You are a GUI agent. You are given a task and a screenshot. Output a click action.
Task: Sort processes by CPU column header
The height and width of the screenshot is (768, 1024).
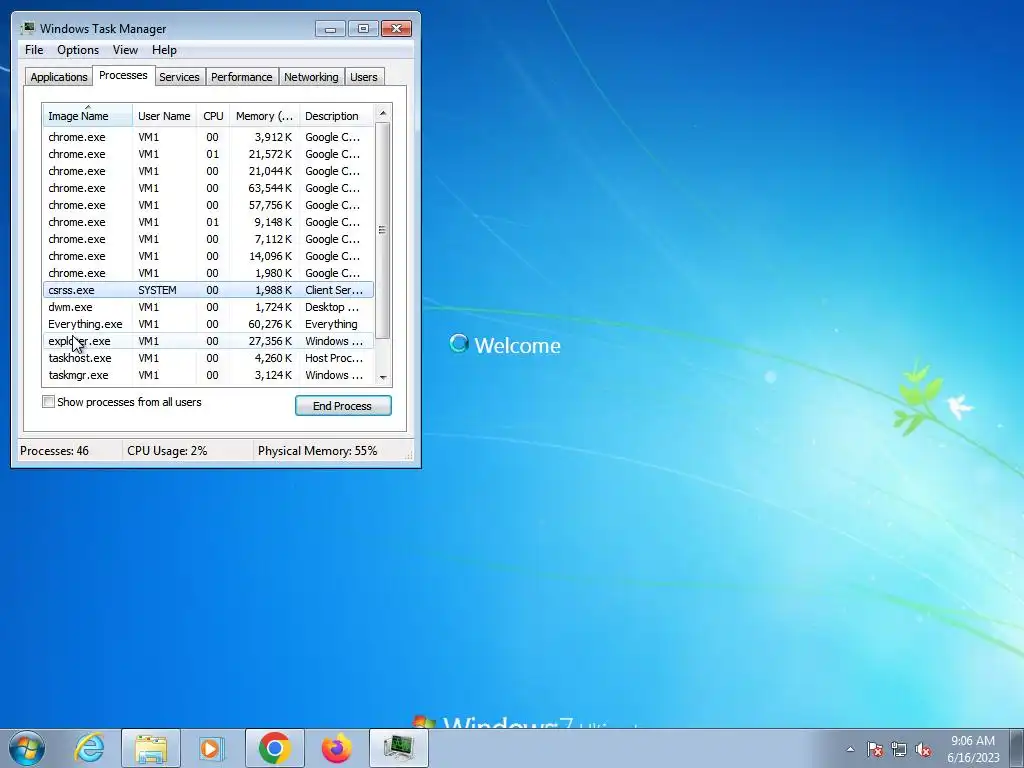pos(213,116)
